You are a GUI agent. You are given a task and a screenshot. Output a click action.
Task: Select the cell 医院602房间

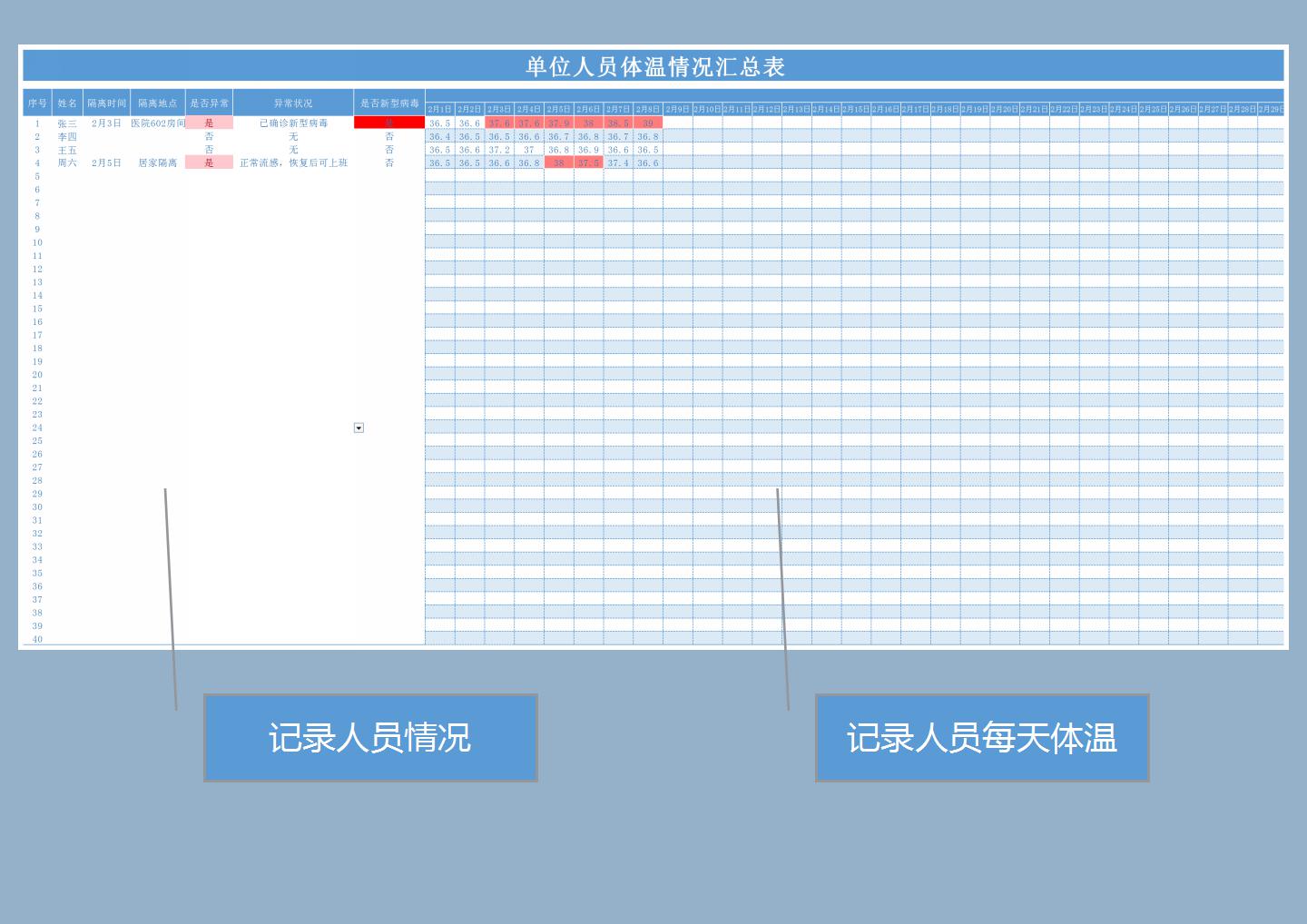158,123
